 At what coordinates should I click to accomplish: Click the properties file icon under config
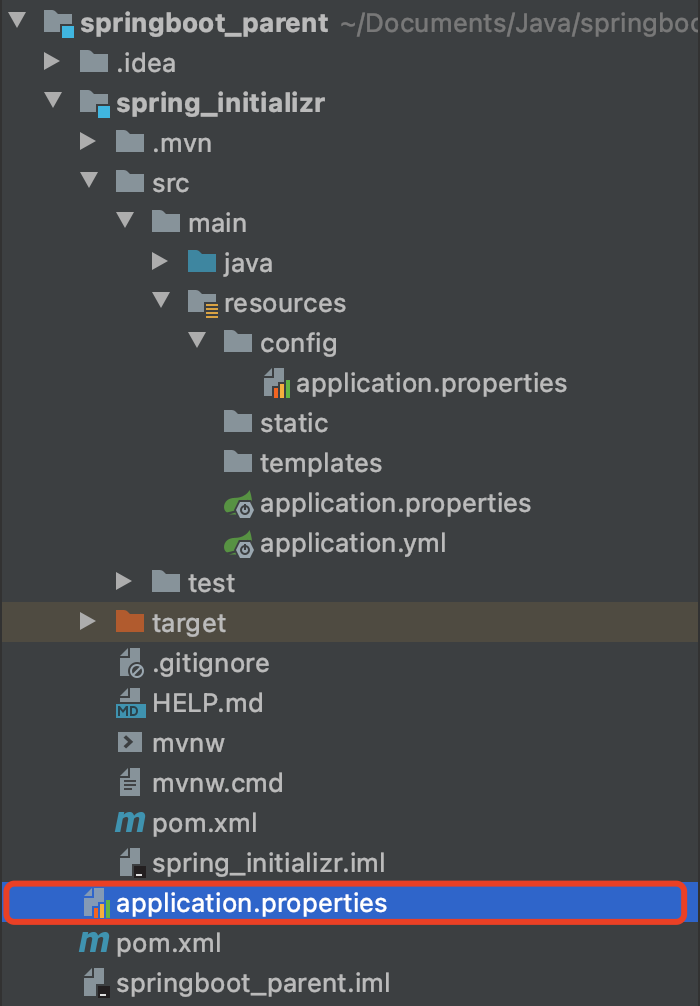coord(277,382)
